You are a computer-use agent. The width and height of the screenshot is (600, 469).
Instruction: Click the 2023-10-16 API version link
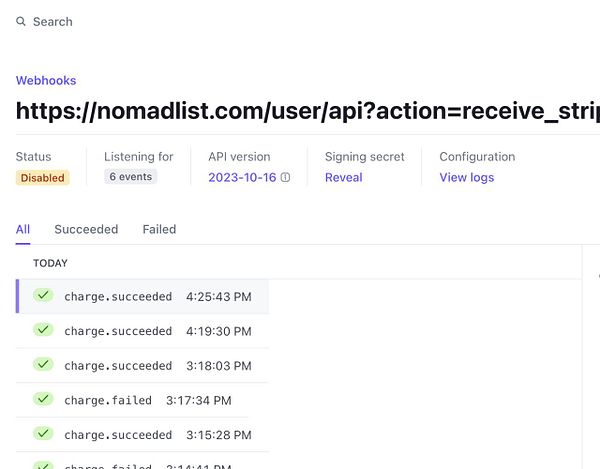242,177
